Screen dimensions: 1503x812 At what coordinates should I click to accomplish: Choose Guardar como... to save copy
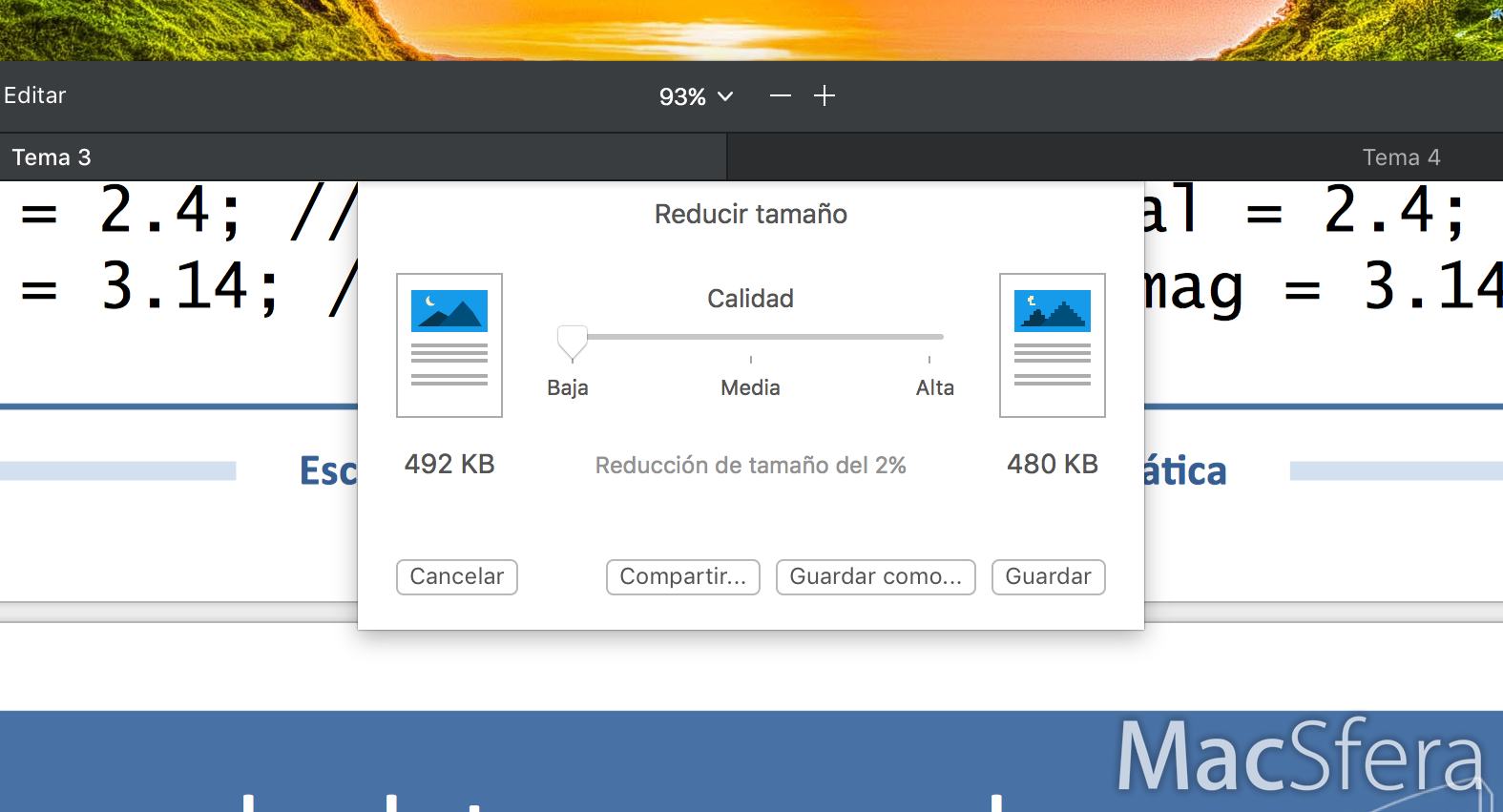click(x=876, y=577)
